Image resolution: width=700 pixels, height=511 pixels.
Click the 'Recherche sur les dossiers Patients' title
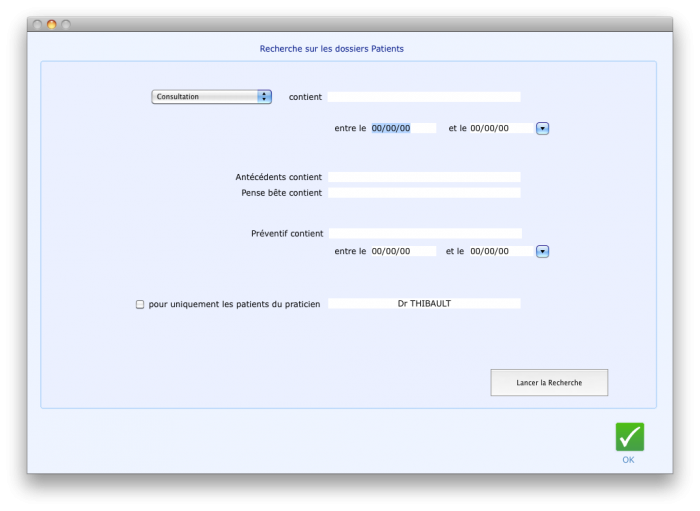coord(332,49)
